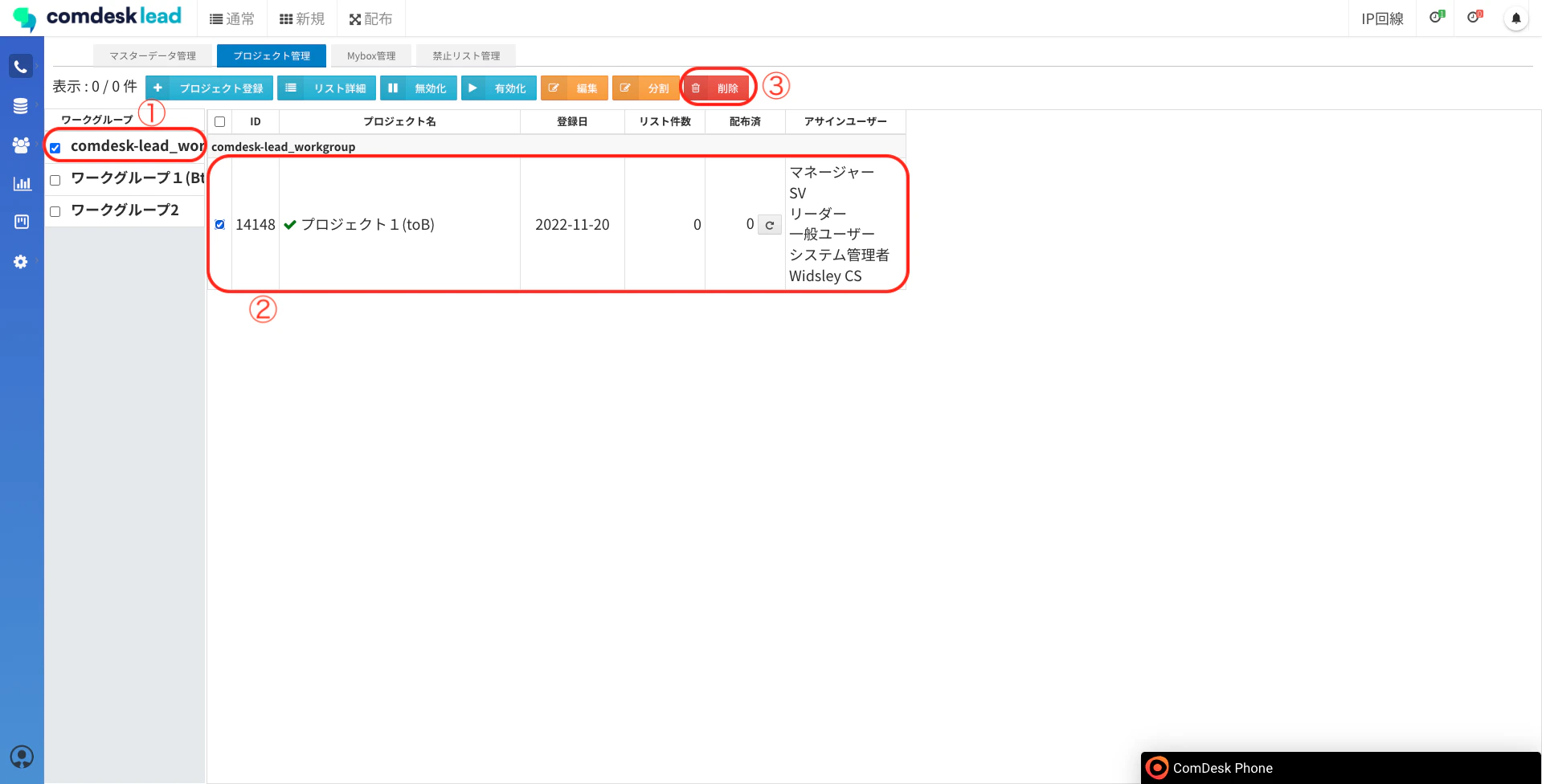1542x784 pixels.
Task: Click the リーダー assigned user
Action: 818,214
